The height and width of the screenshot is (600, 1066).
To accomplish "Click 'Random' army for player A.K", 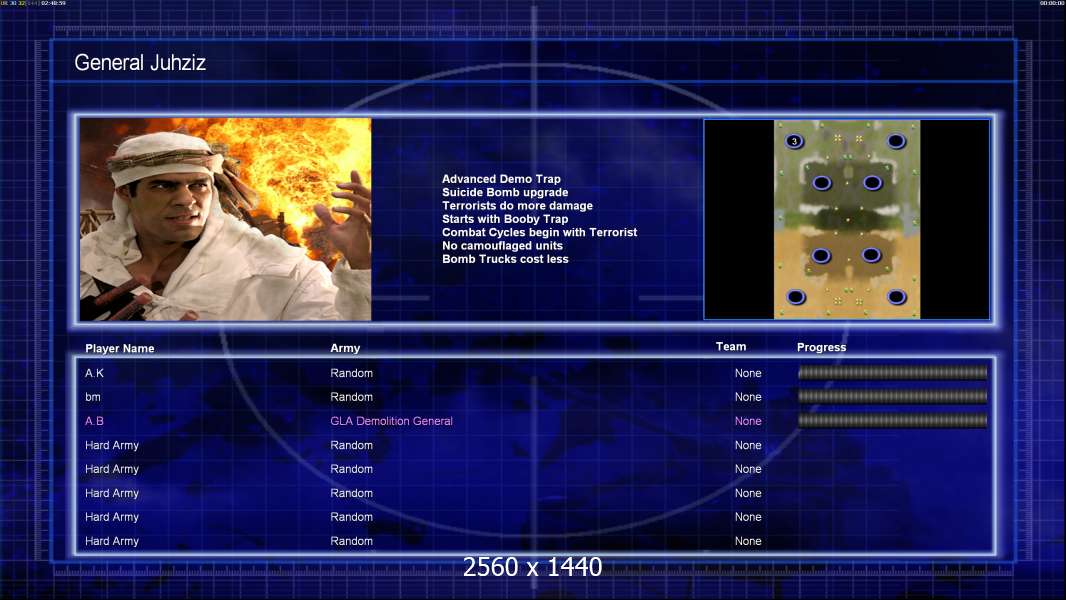I will click(x=351, y=373).
